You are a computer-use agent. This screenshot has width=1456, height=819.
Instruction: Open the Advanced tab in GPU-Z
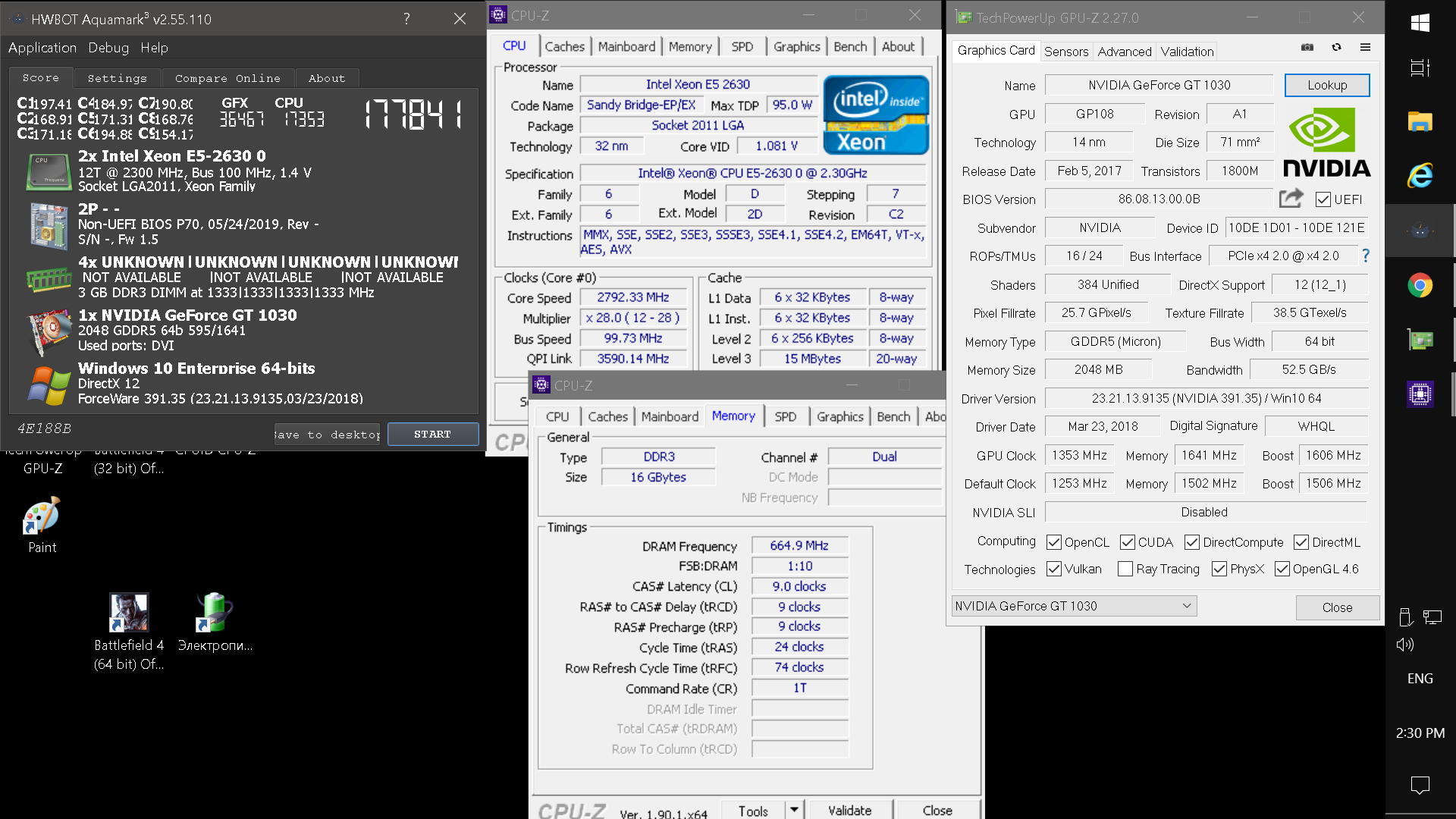(1124, 52)
